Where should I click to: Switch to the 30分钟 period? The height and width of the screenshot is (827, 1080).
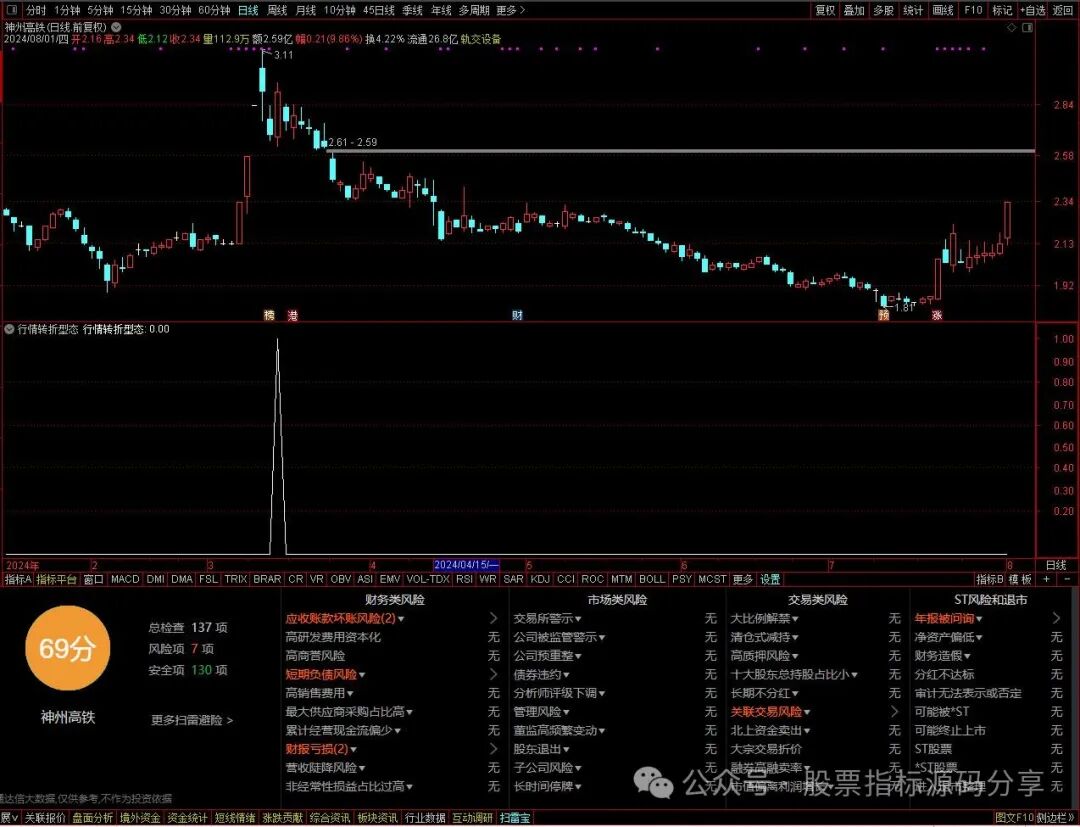(x=175, y=10)
